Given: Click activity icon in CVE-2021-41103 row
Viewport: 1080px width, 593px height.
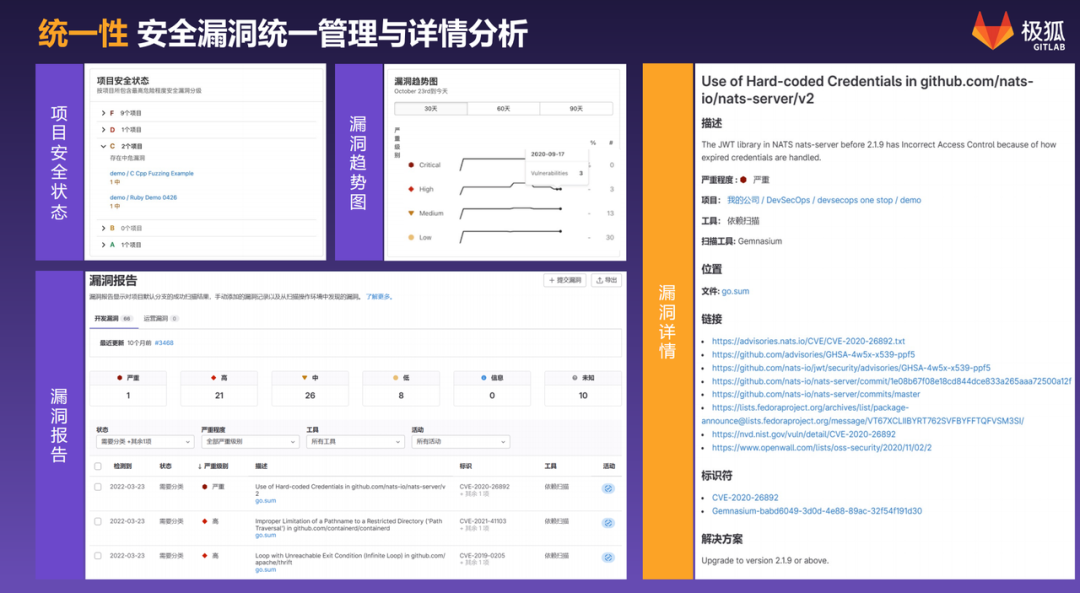Looking at the screenshot, I should 608,523.
